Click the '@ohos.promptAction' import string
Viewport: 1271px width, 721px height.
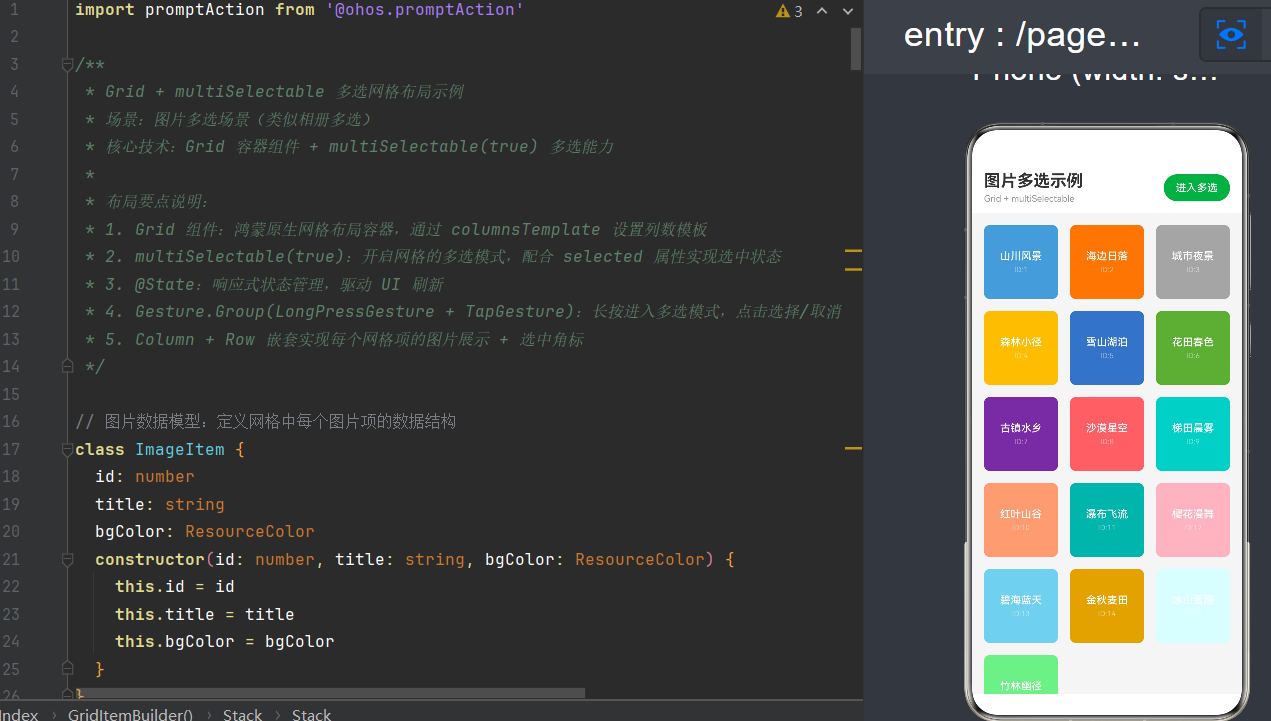click(425, 10)
